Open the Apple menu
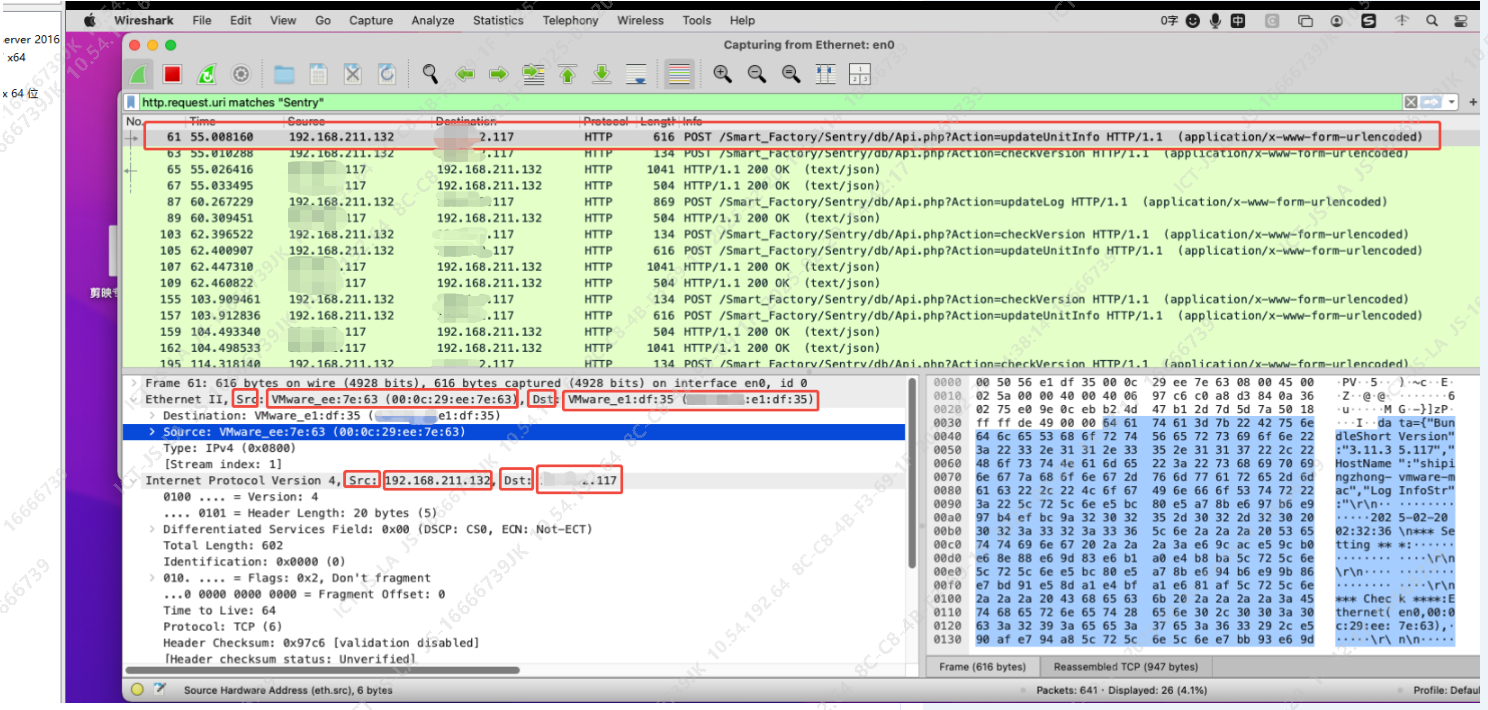The height and width of the screenshot is (710, 1488). (x=90, y=20)
